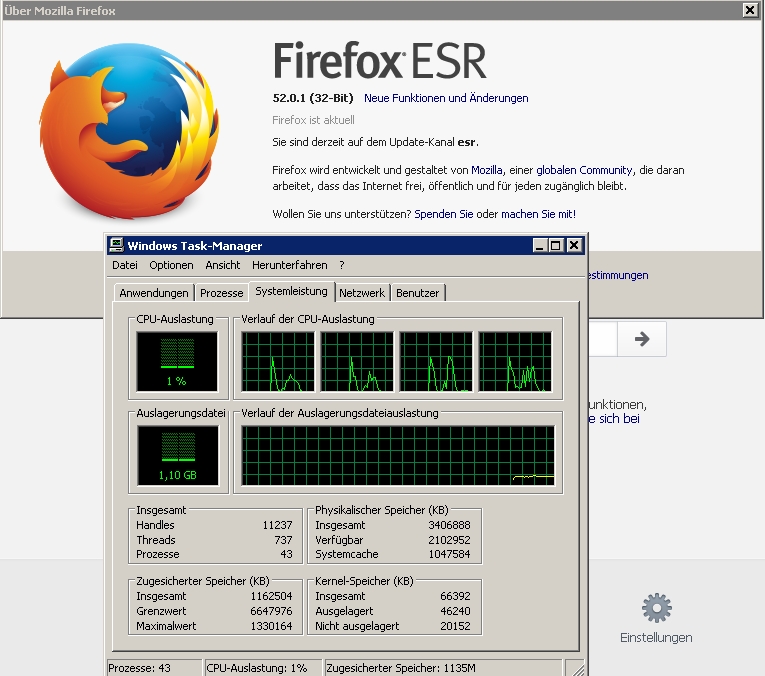Click Nicht ausgelagert value 20152
The width and height of the screenshot is (765, 676).
pos(455,626)
